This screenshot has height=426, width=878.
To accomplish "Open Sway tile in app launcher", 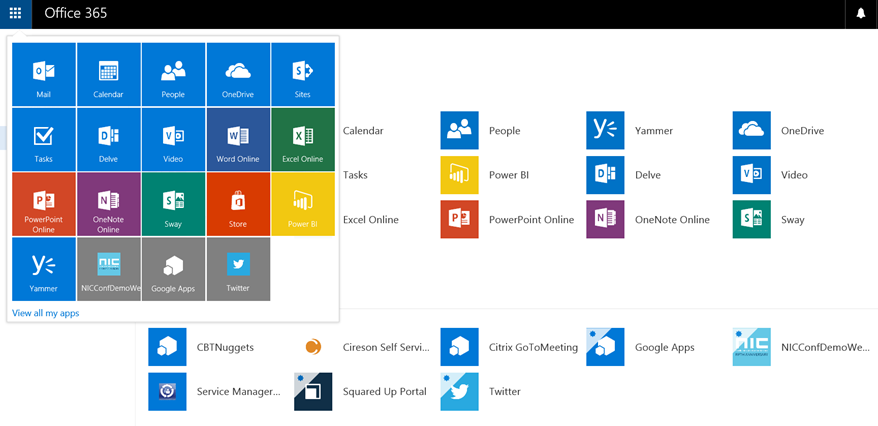I will 173,204.
